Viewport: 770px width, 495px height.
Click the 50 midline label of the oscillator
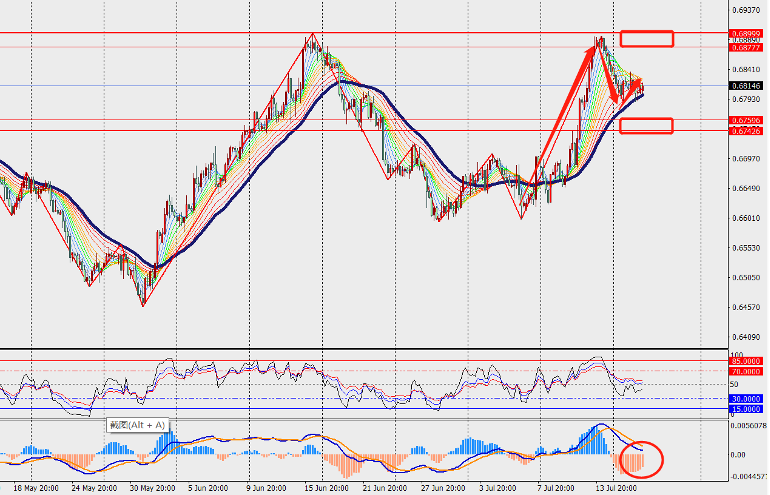click(x=735, y=385)
